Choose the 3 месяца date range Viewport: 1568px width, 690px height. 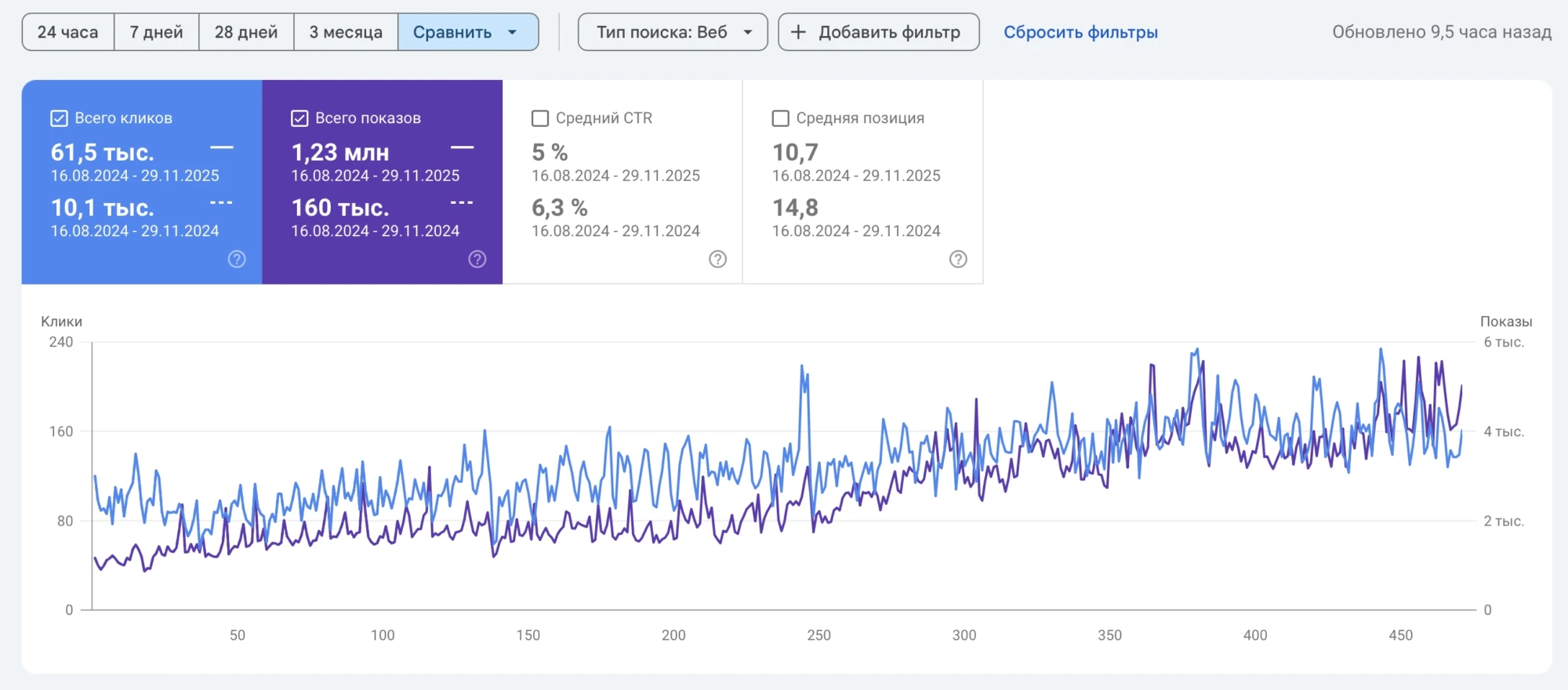point(346,32)
